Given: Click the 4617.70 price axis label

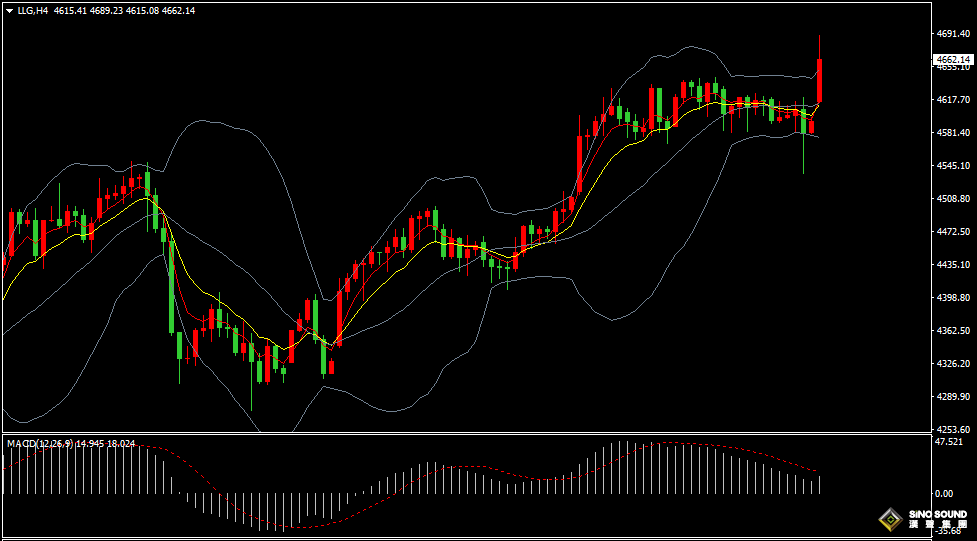Looking at the screenshot, I should [953, 100].
